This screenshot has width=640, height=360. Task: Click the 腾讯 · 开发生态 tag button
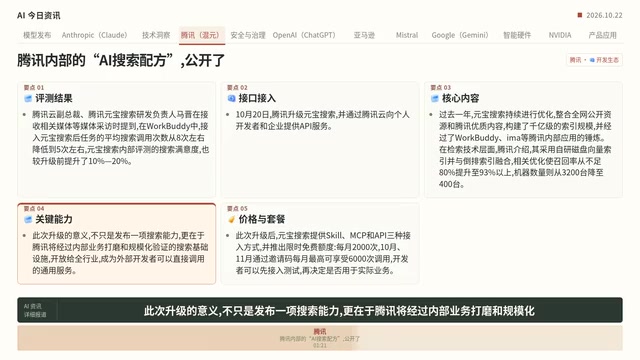(x=594, y=60)
